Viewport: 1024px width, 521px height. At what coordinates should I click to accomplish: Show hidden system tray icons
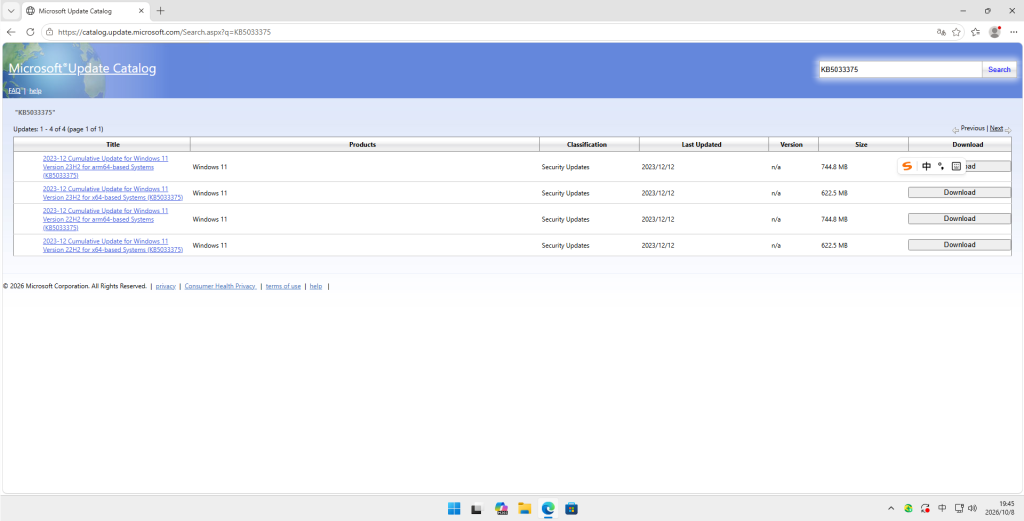(x=891, y=509)
